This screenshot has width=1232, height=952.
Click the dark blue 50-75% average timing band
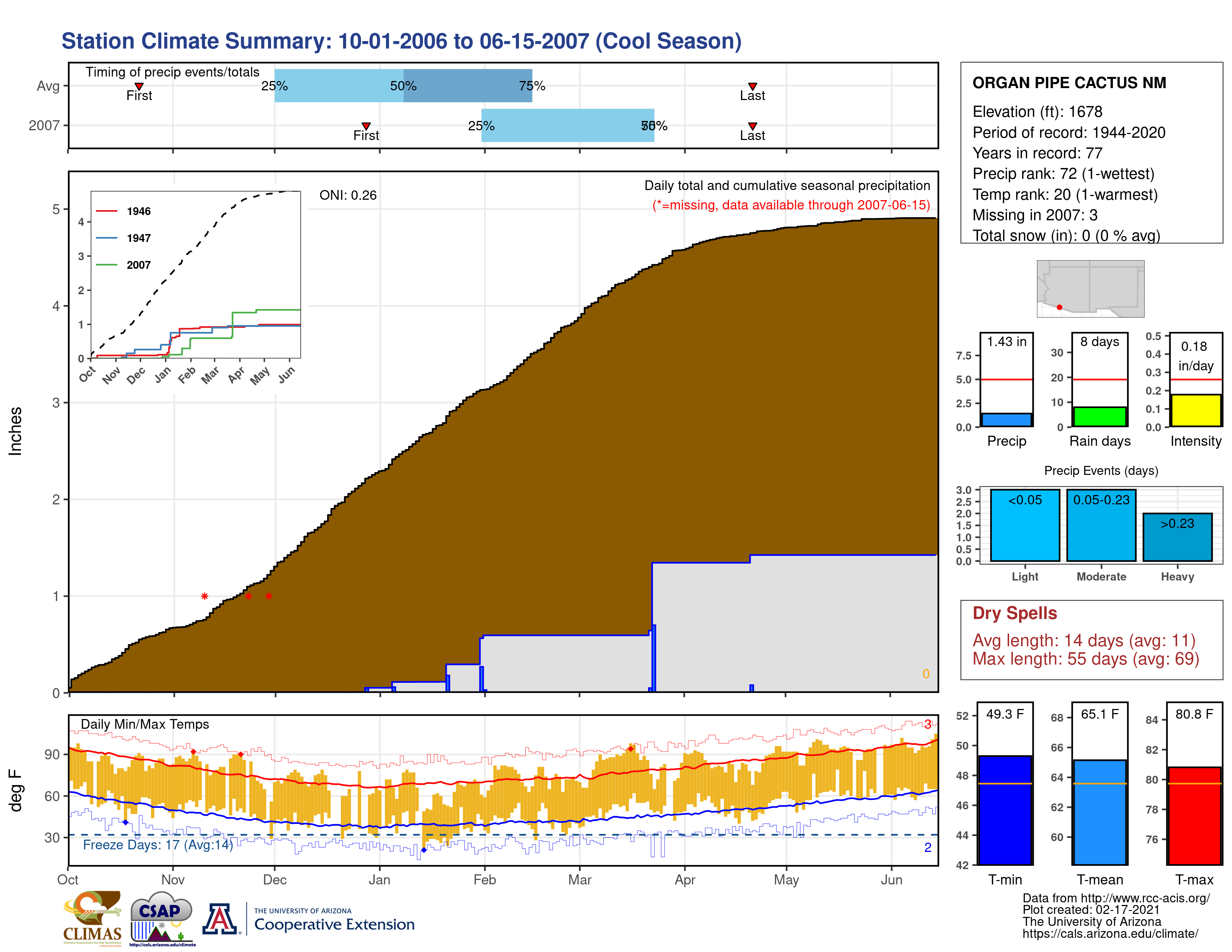click(468, 86)
